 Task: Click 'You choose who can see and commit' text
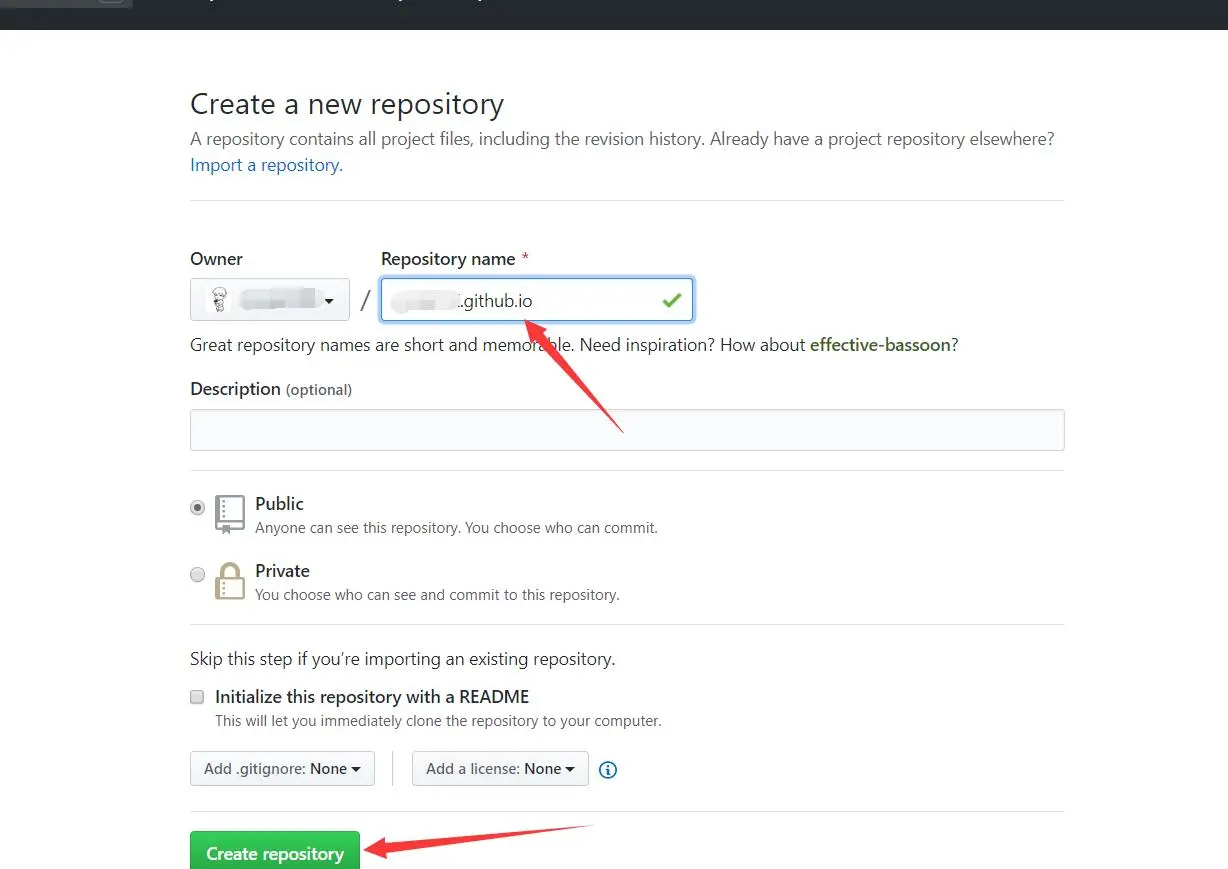click(437, 595)
